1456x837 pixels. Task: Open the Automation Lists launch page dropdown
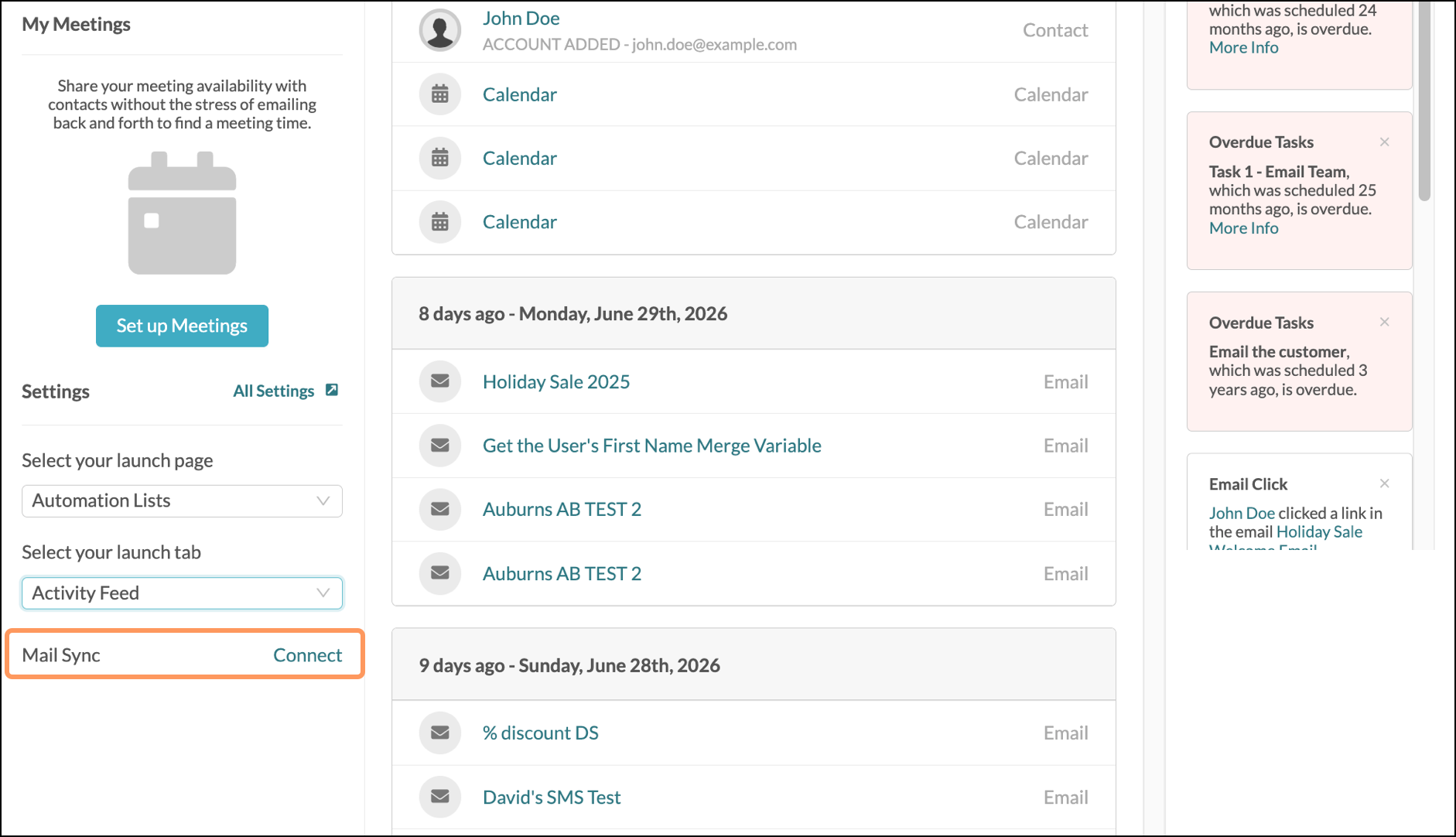click(x=182, y=501)
